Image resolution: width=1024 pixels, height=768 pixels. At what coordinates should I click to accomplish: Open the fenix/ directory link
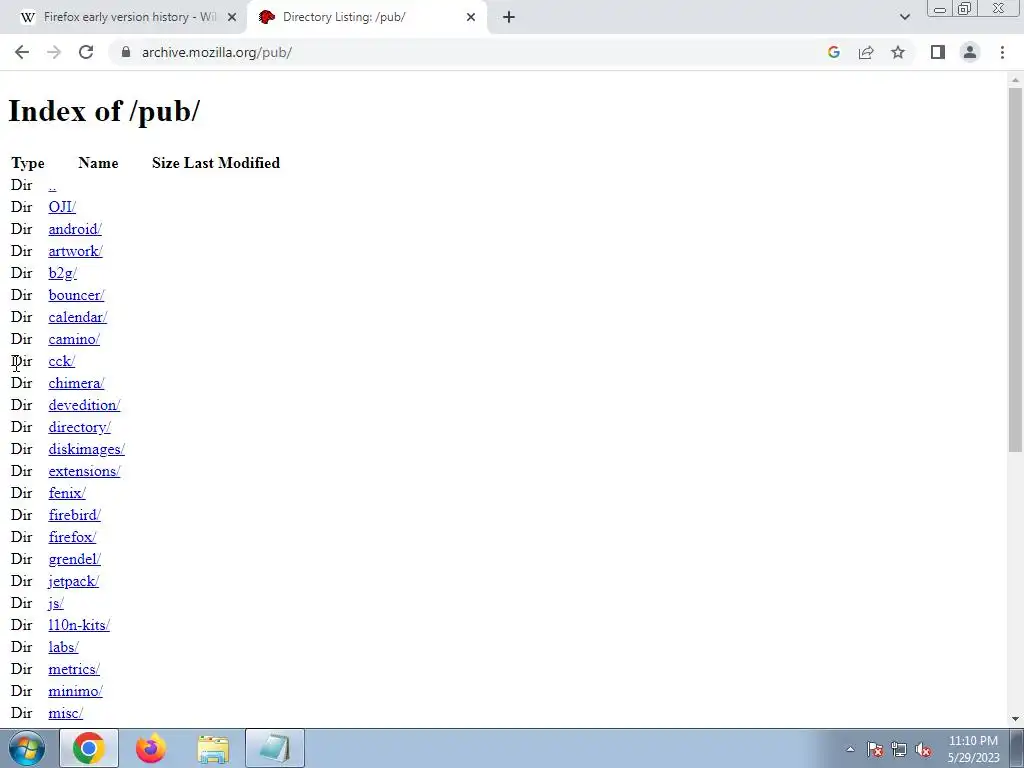point(67,493)
